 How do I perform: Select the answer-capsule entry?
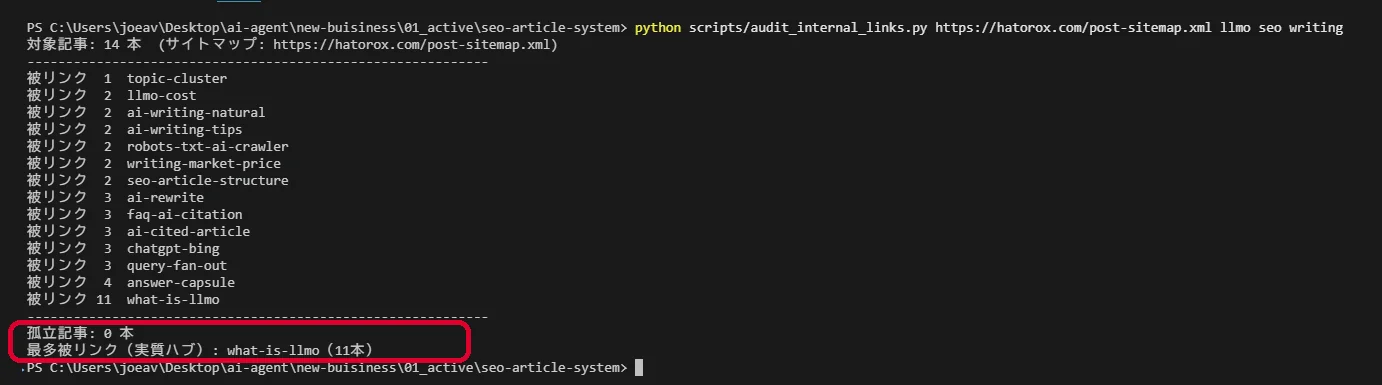[181, 283]
